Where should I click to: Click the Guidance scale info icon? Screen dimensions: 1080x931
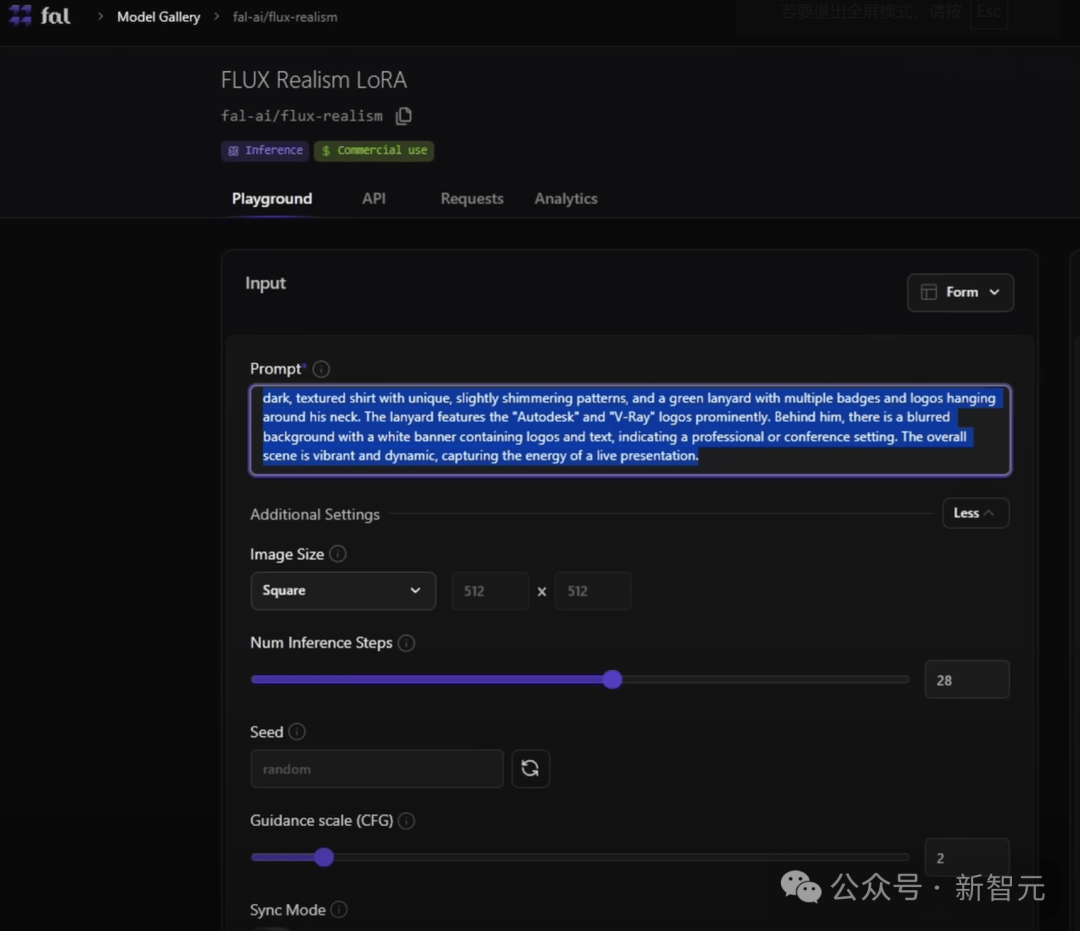[406, 821]
